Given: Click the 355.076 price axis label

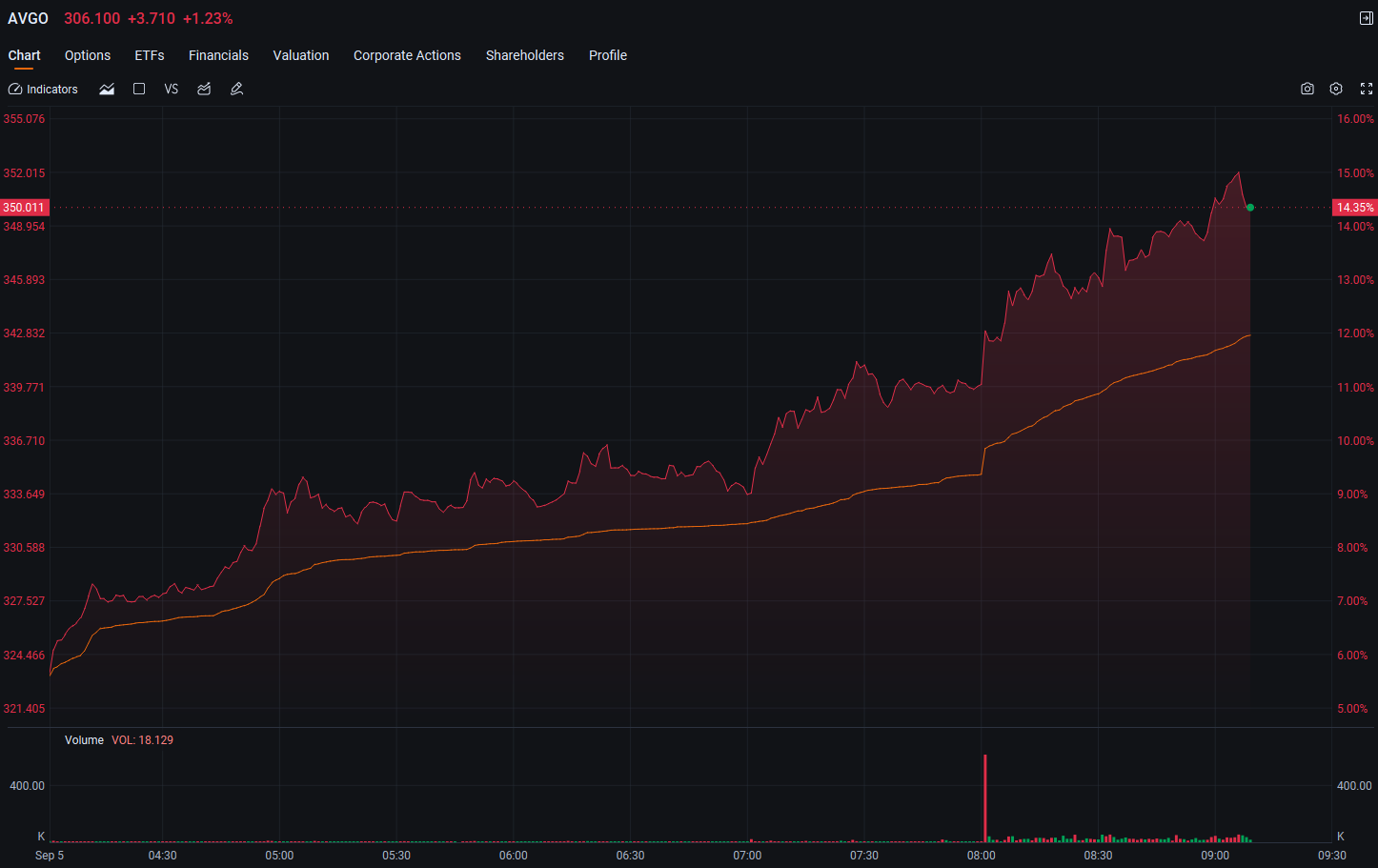Looking at the screenshot, I should click(24, 119).
